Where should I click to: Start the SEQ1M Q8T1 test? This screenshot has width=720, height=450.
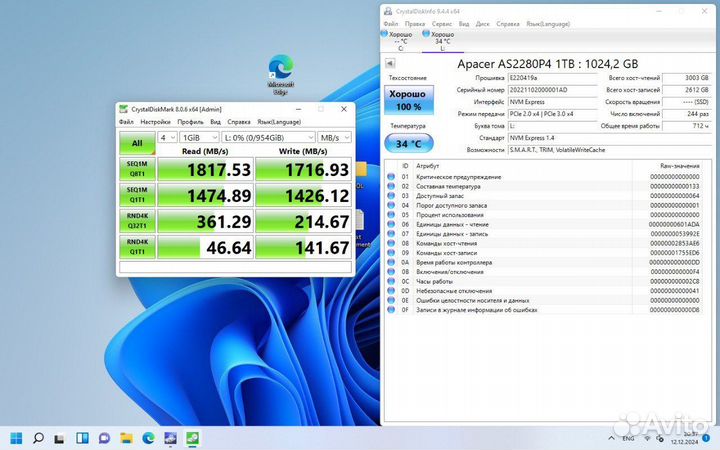pos(137,169)
